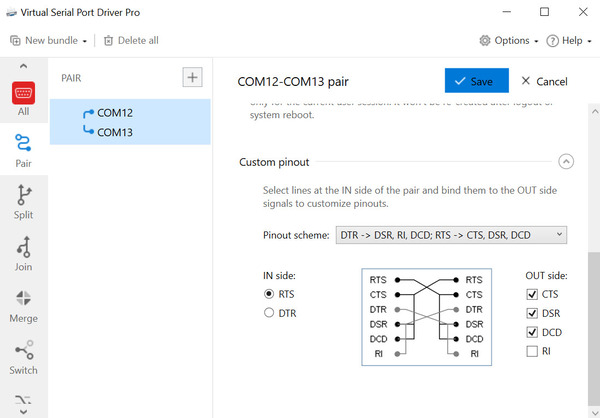Click the COM13 port connector icon
The height and width of the screenshot is (418, 600).
tap(88, 131)
